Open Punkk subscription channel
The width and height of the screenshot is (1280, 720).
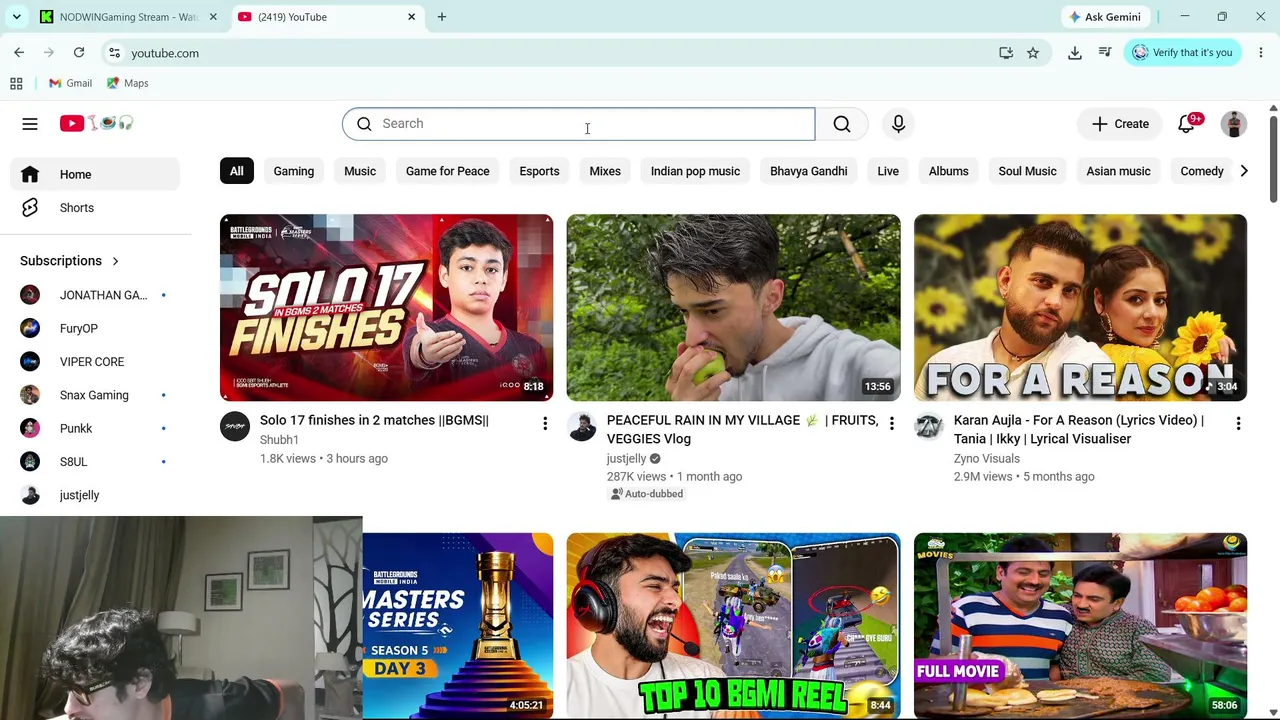(96, 428)
